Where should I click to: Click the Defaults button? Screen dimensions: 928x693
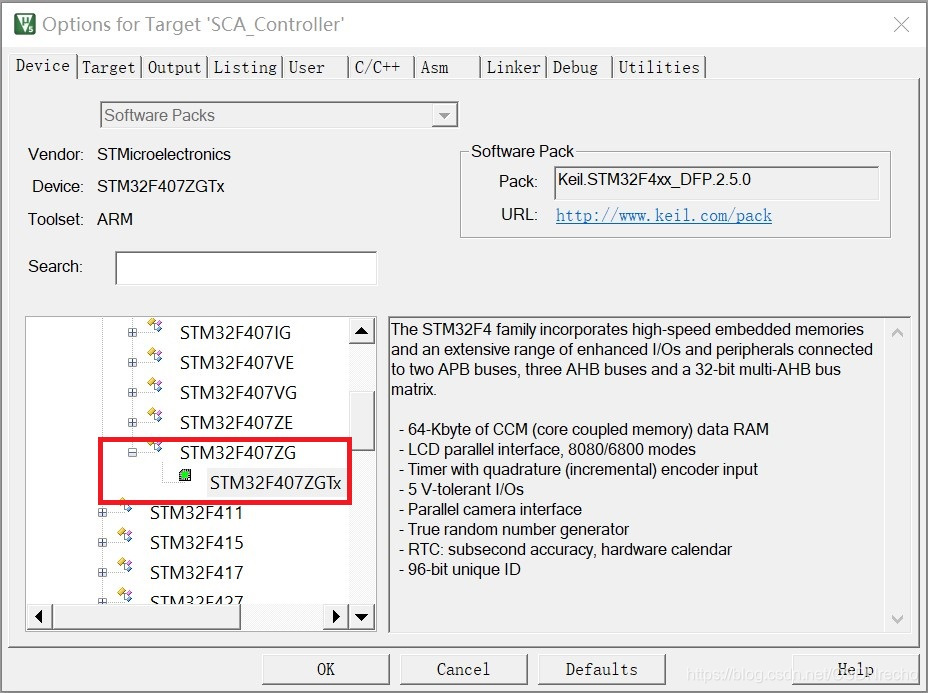(x=601, y=669)
